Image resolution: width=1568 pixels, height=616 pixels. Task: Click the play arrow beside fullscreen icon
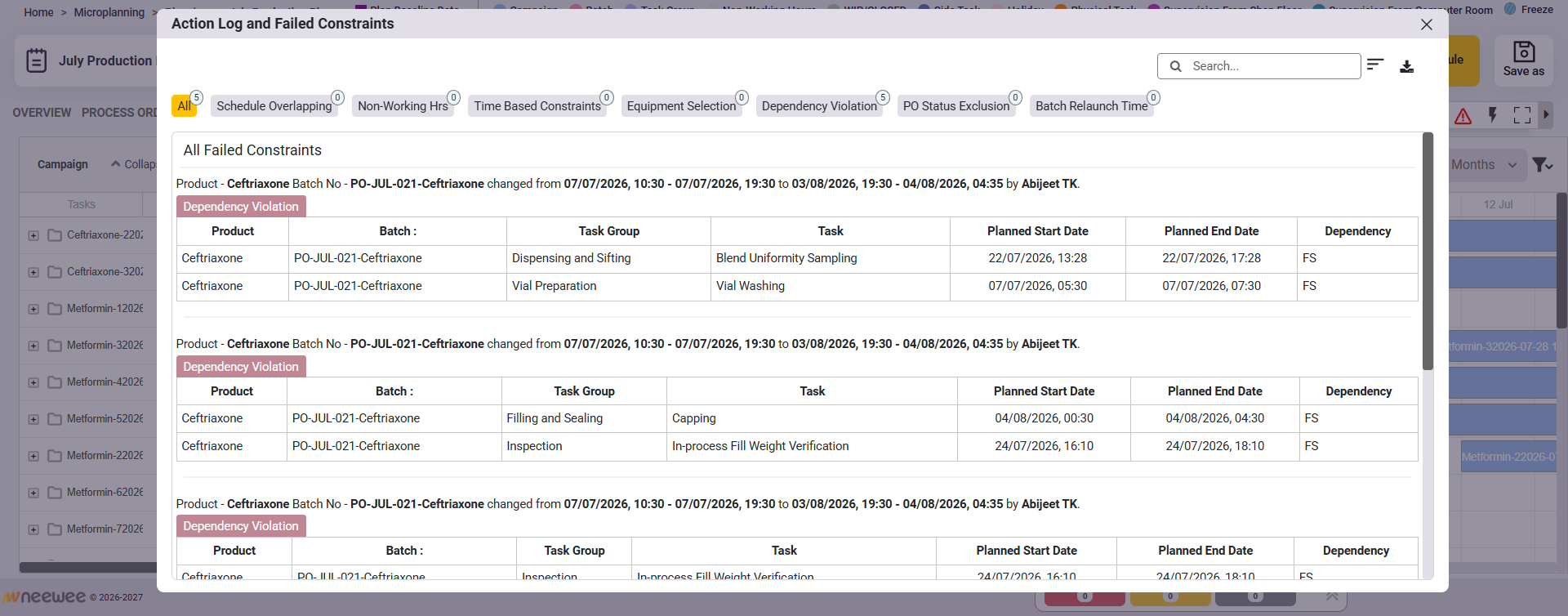tap(1545, 115)
